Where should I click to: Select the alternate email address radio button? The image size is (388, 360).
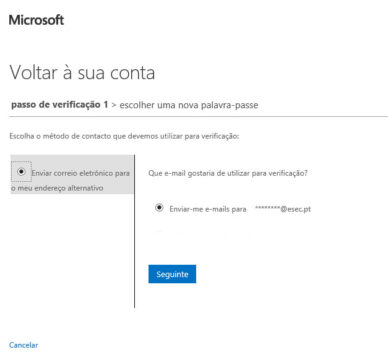pyautogui.click(x=21, y=172)
